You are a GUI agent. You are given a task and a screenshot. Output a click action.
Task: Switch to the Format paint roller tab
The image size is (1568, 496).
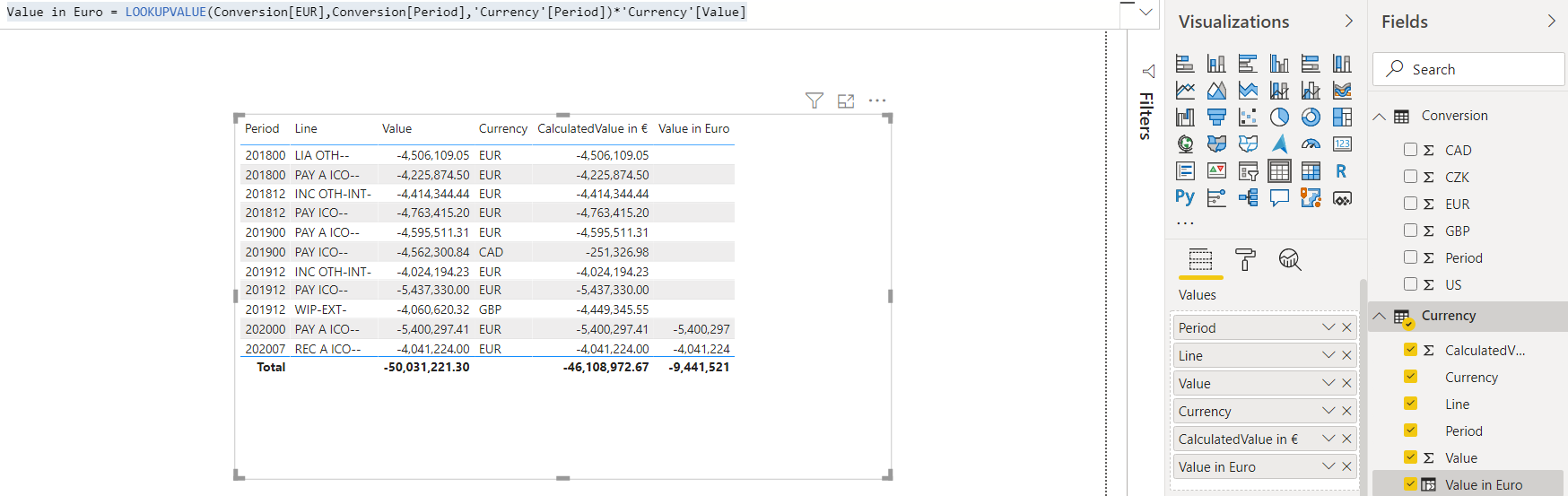click(x=1245, y=260)
